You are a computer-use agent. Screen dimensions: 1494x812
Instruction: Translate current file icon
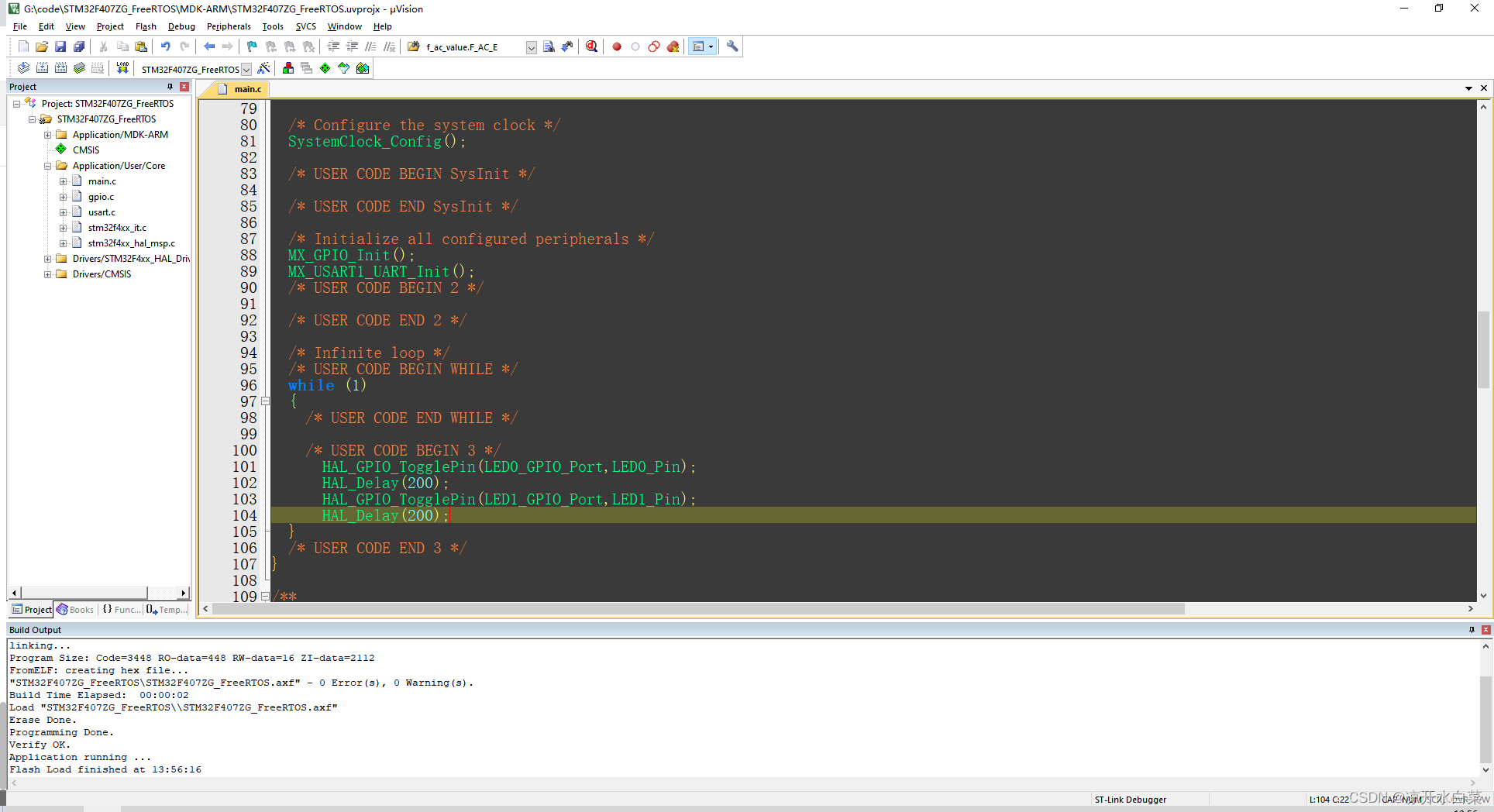click(23, 68)
